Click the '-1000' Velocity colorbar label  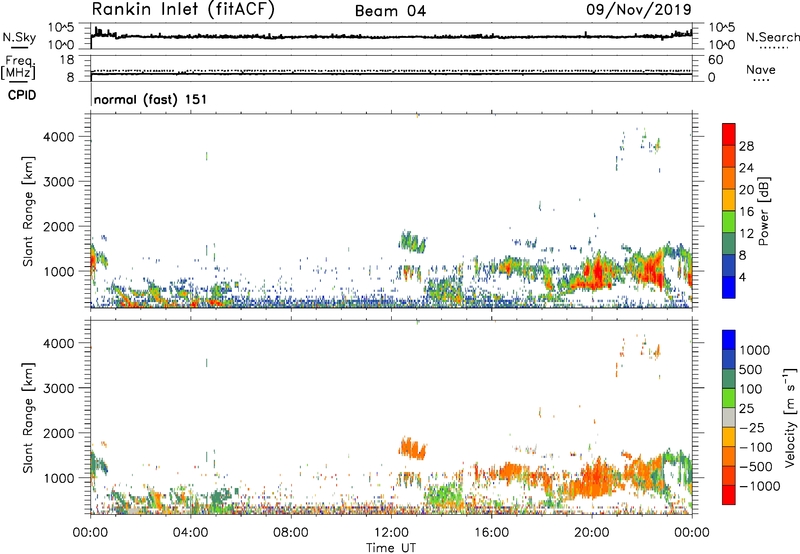point(760,486)
